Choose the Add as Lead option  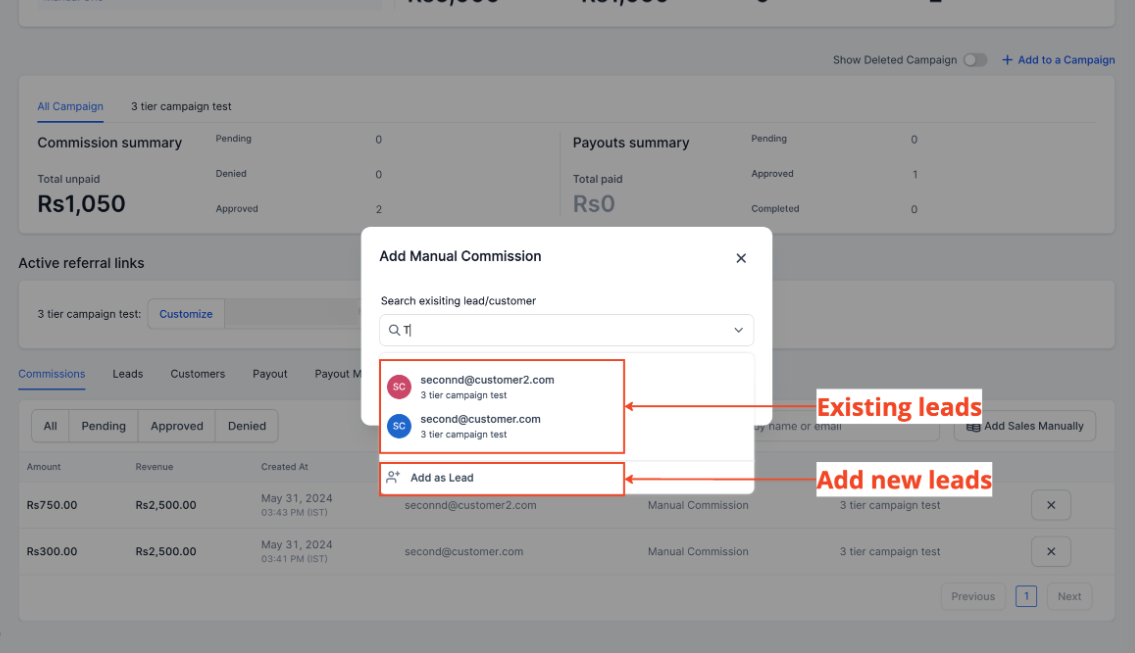pos(442,478)
